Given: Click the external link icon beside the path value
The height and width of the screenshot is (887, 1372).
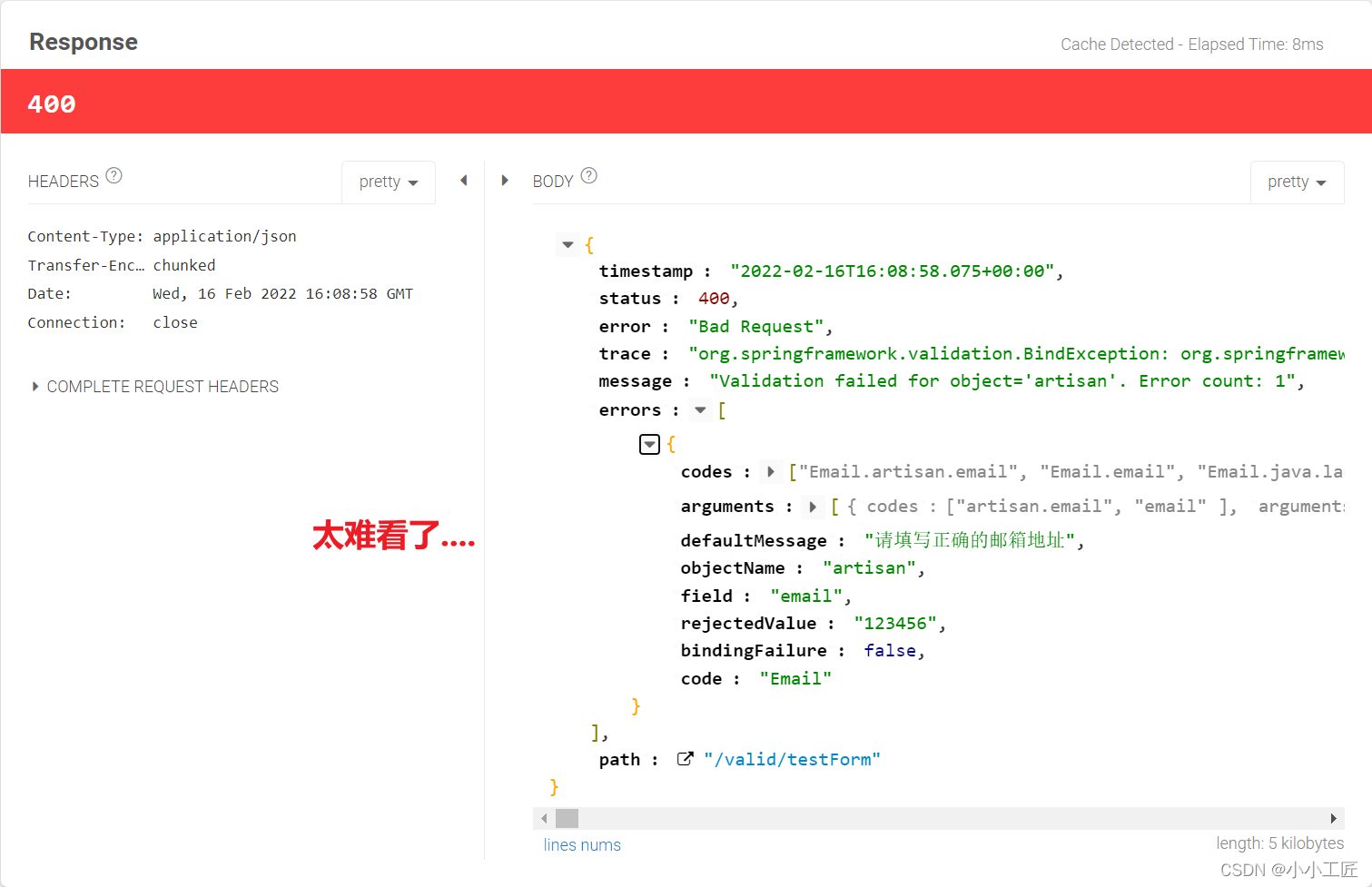Looking at the screenshot, I should [686, 758].
